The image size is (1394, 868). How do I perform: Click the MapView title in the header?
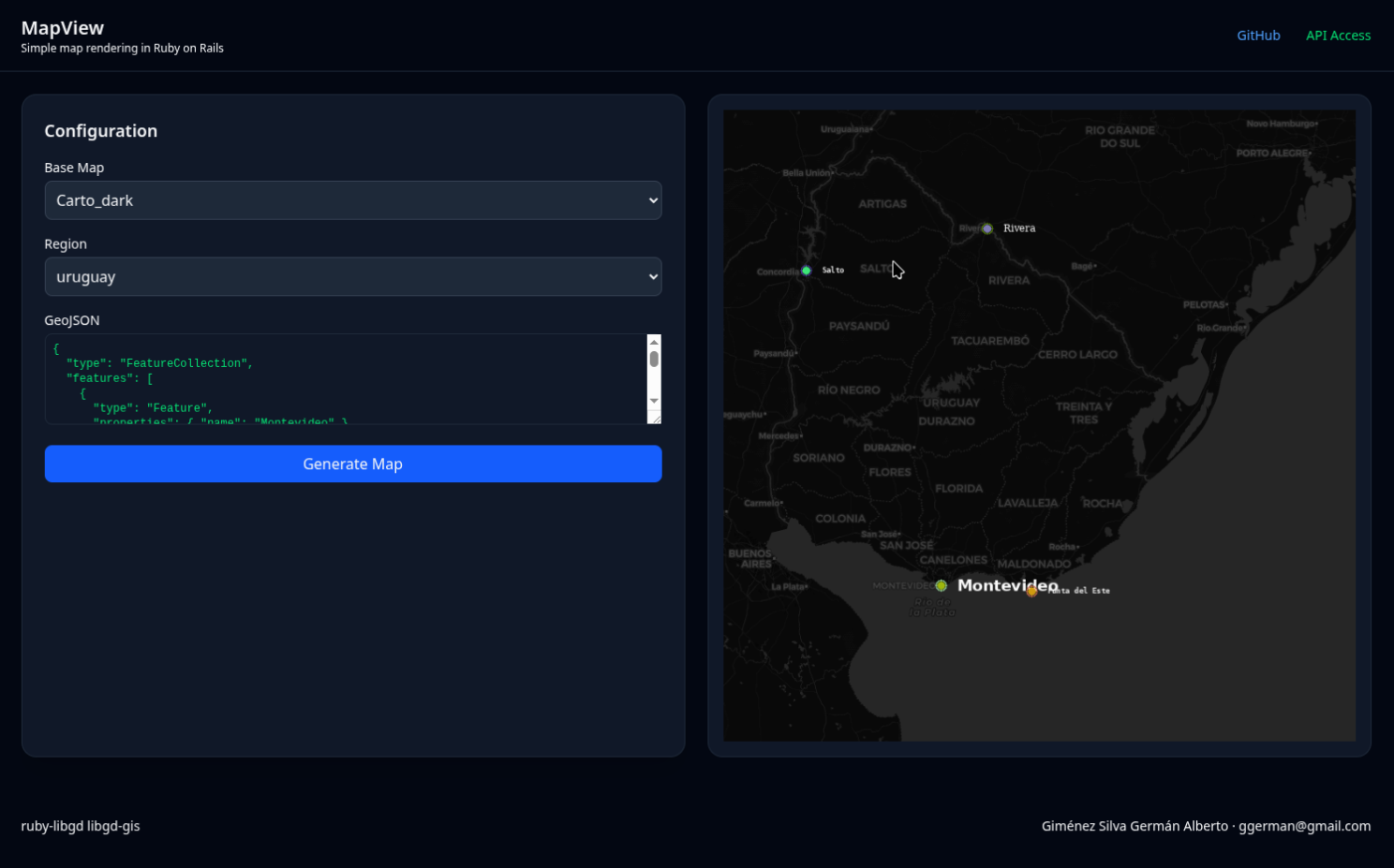pyautogui.click(x=63, y=28)
